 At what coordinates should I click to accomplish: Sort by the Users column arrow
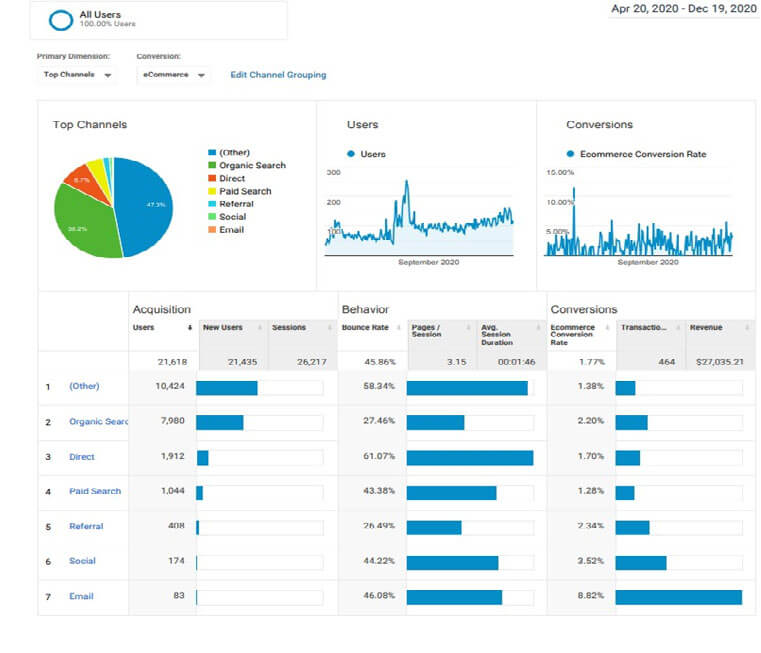coord(190,328)
